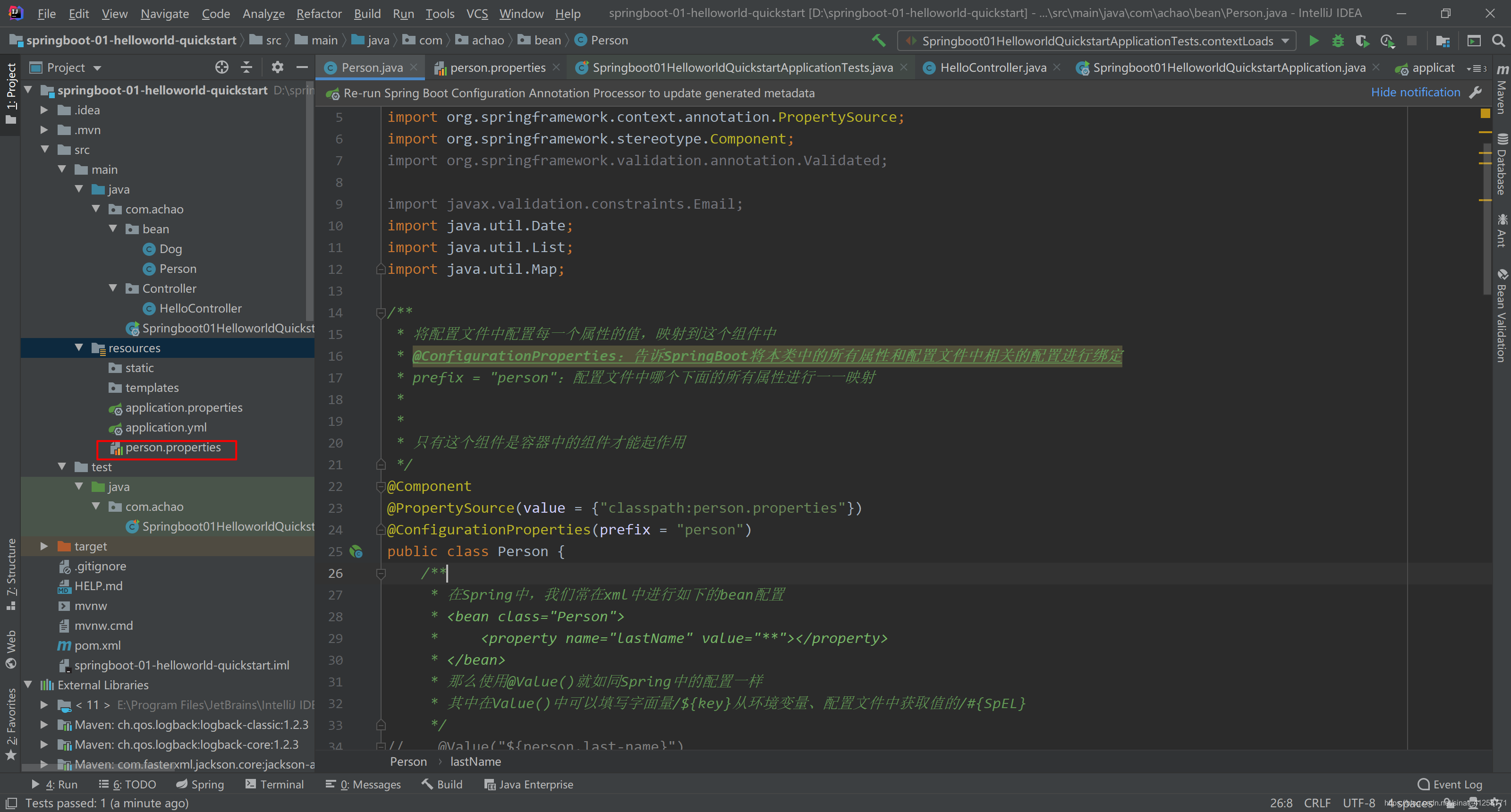
Task: Collapse the Controller package
Action: pos(113,288)
